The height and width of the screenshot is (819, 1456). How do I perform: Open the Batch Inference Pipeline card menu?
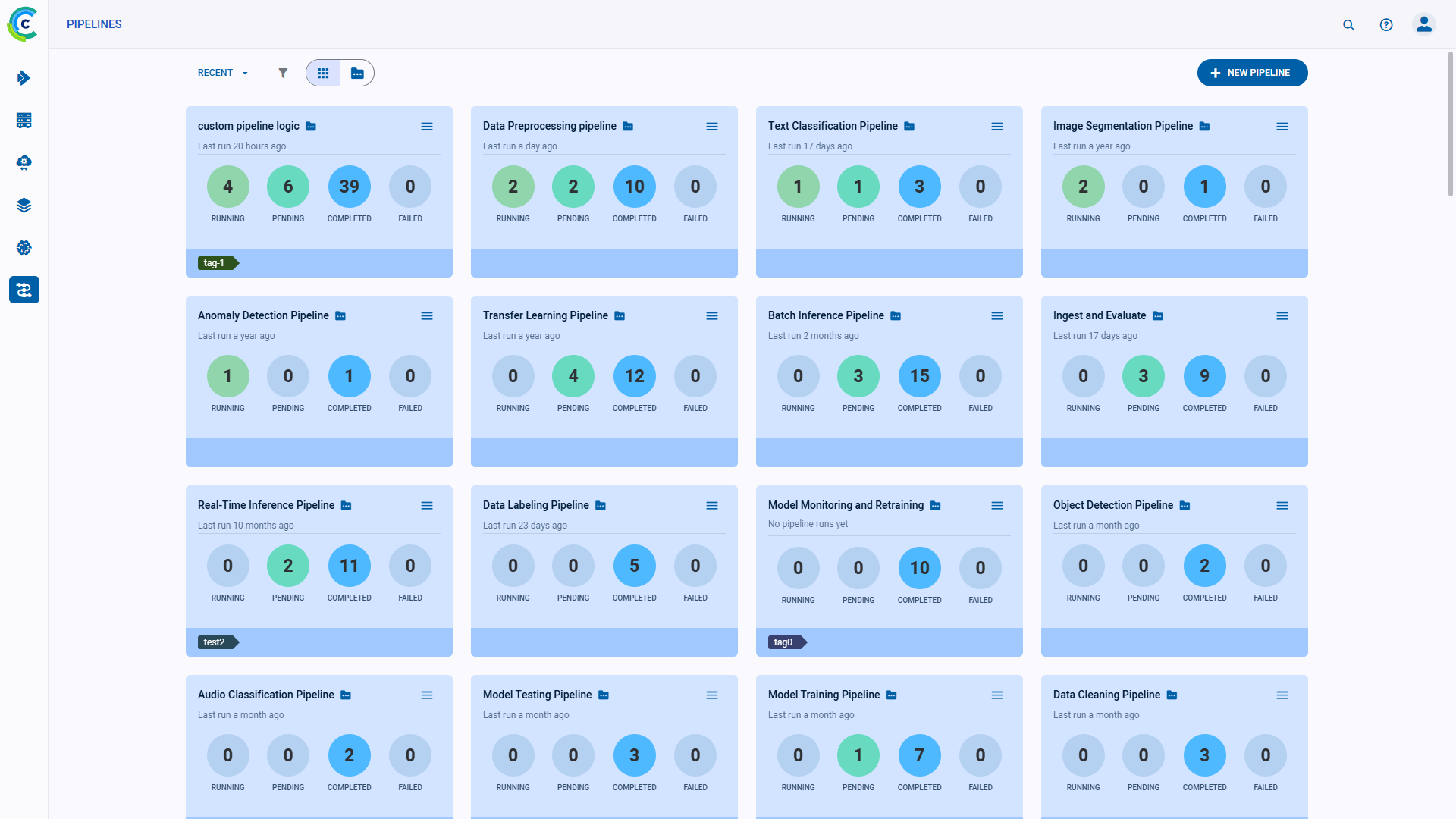point(997,316)
